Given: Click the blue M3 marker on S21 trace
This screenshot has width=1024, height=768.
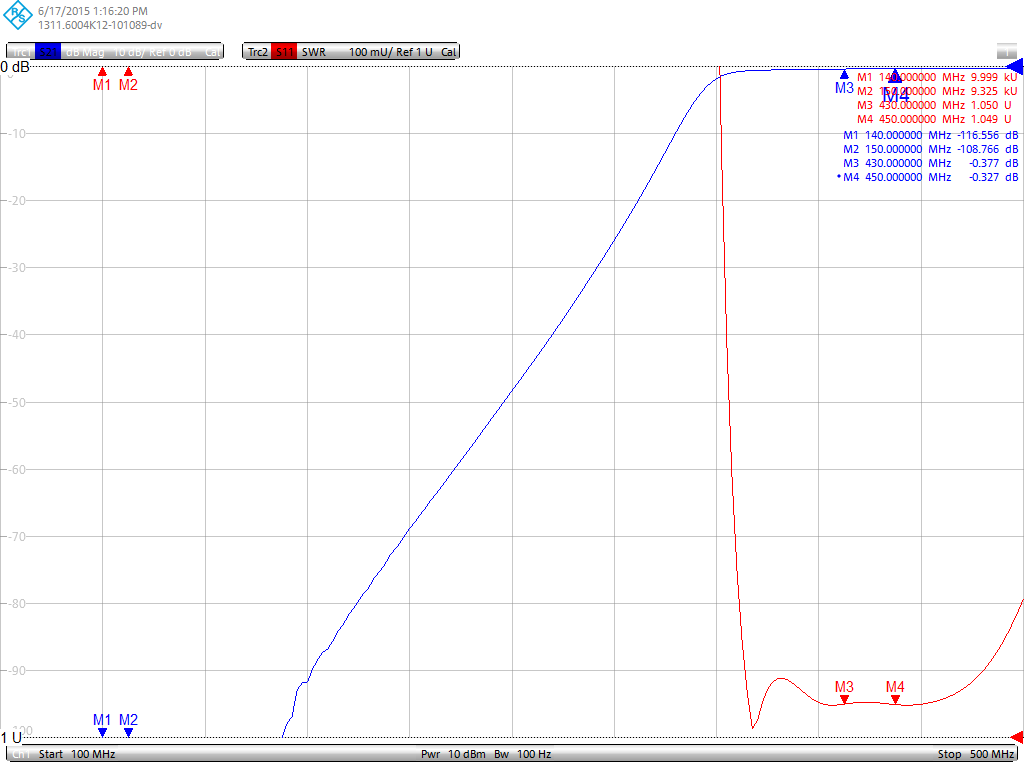Looking at the screenshot, I should pyautogui.click(x=844, y=83).
